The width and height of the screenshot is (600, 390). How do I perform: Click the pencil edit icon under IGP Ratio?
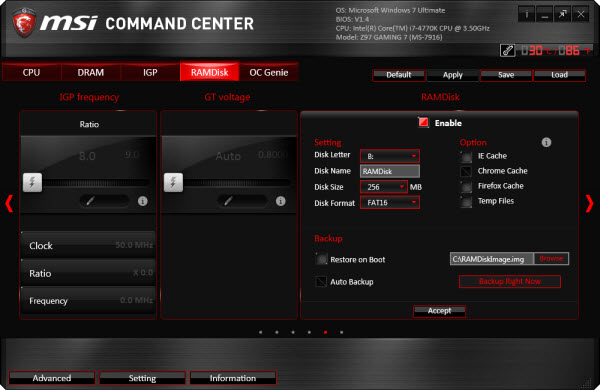90,201
